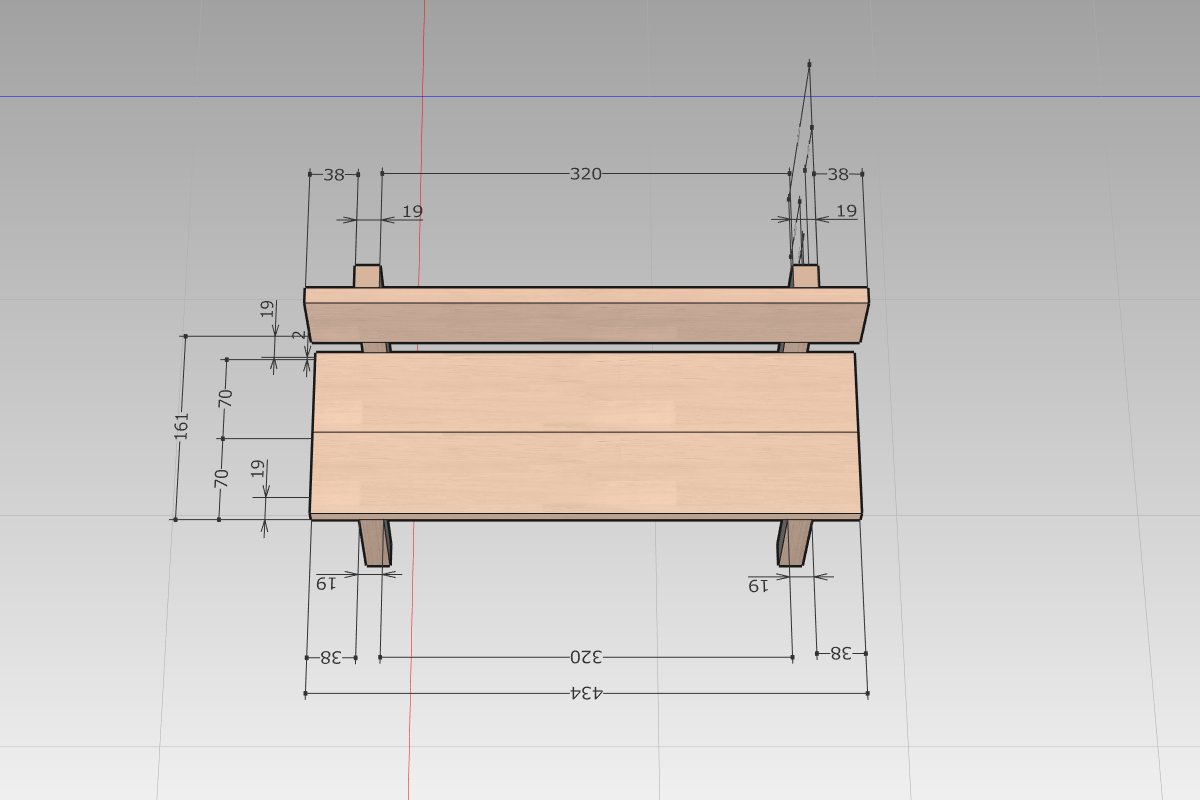This screenshot has width=1200, height=800.
Task: Click the 2 gap dimension beside the seat
Action: tap(297, 336)
